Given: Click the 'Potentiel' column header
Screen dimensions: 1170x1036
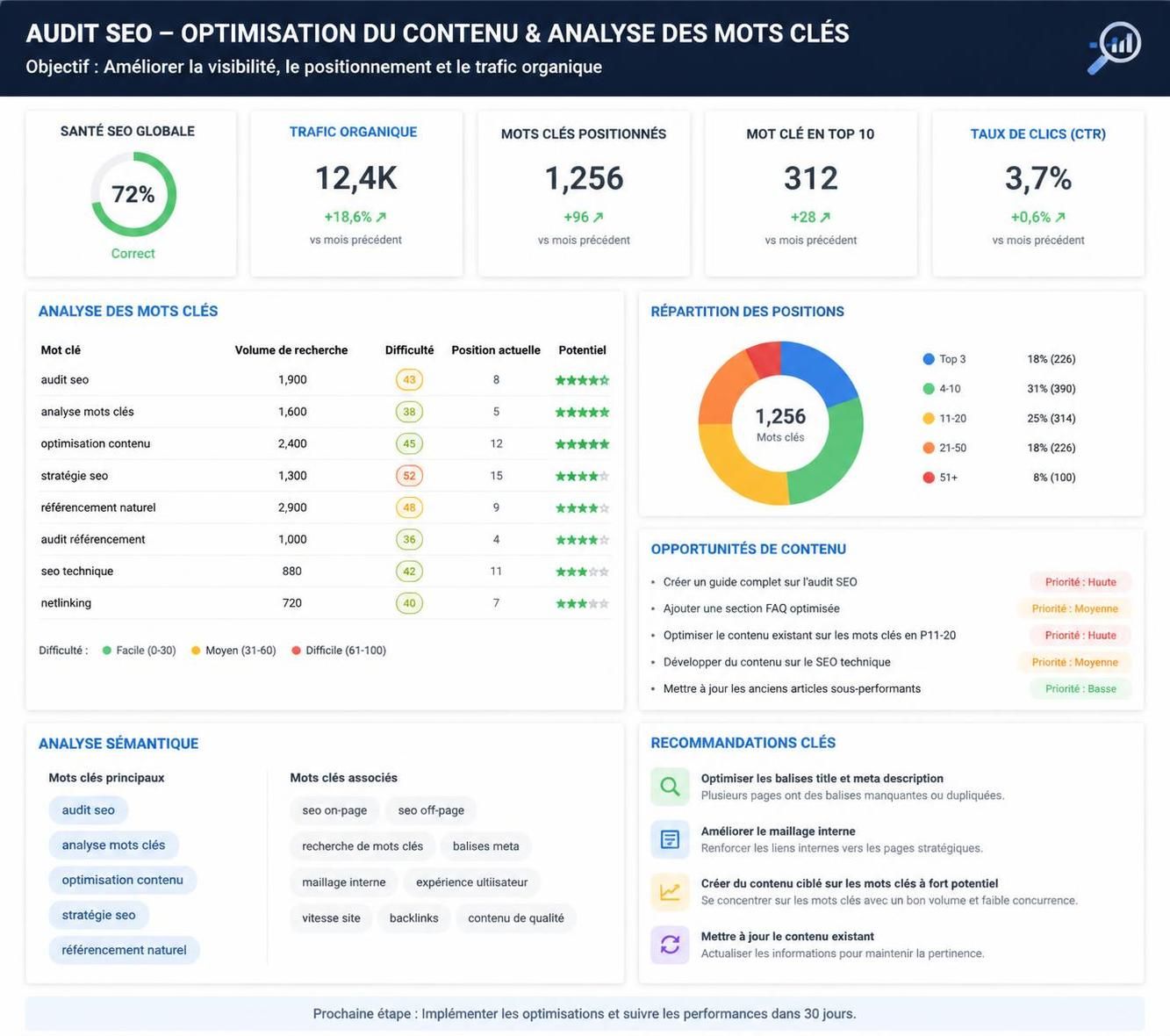Looking at the screenshot, I should pos(582,349).
